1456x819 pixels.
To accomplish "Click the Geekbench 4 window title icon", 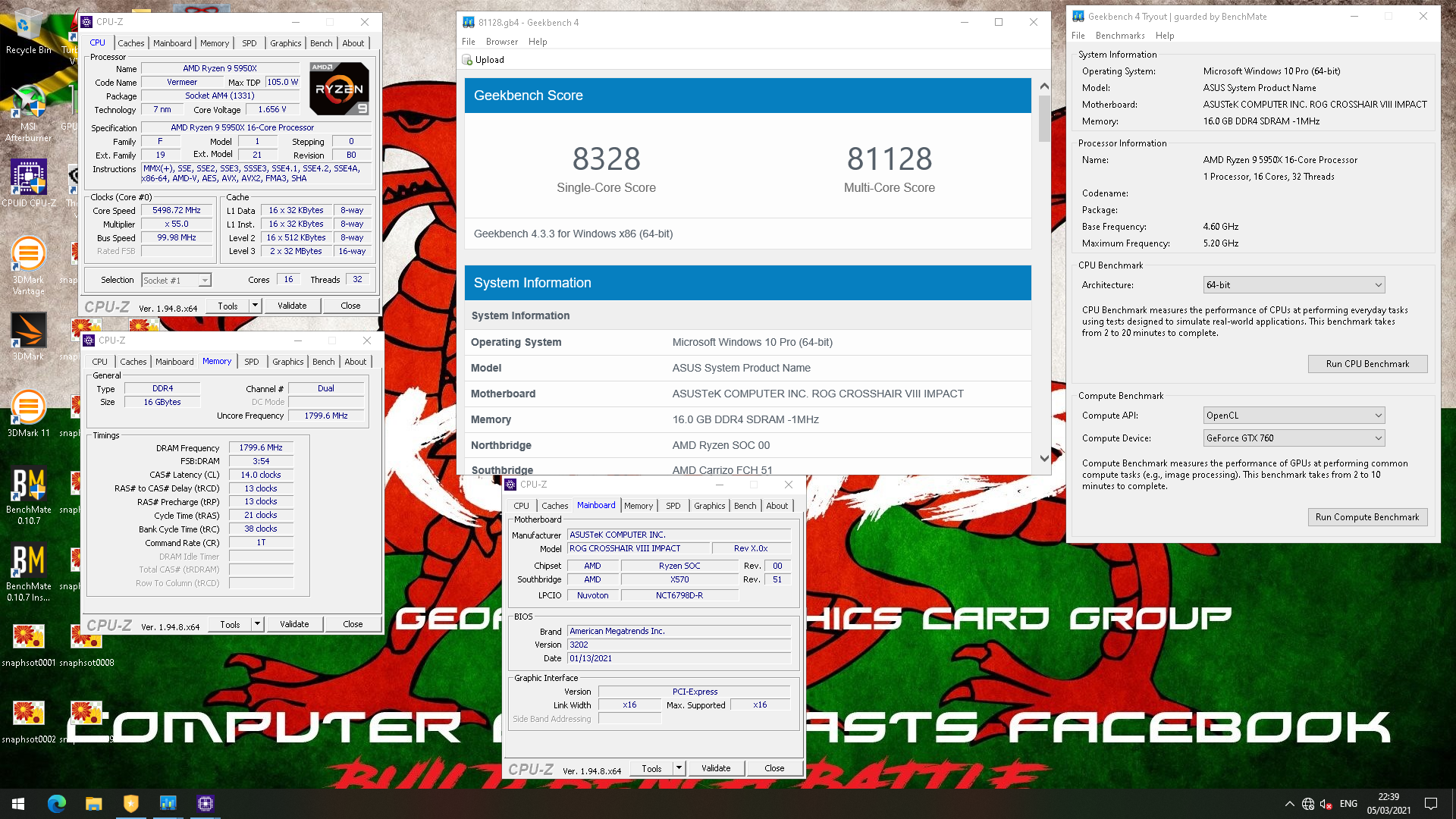I will (469, 23).
